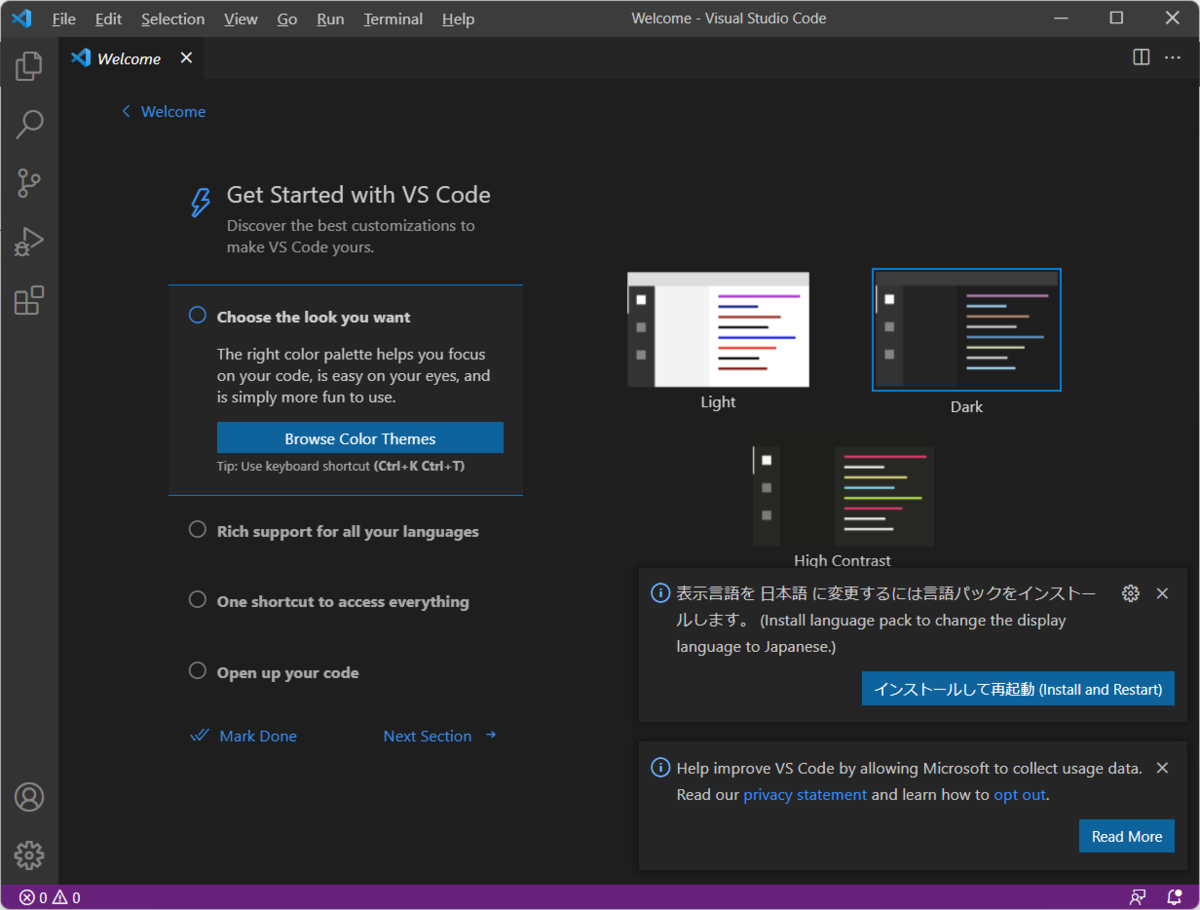Viewport: 1200px width, 910px height.
Task: Click 'Choose the look you want' heading
Action: [x=314, y=317]
